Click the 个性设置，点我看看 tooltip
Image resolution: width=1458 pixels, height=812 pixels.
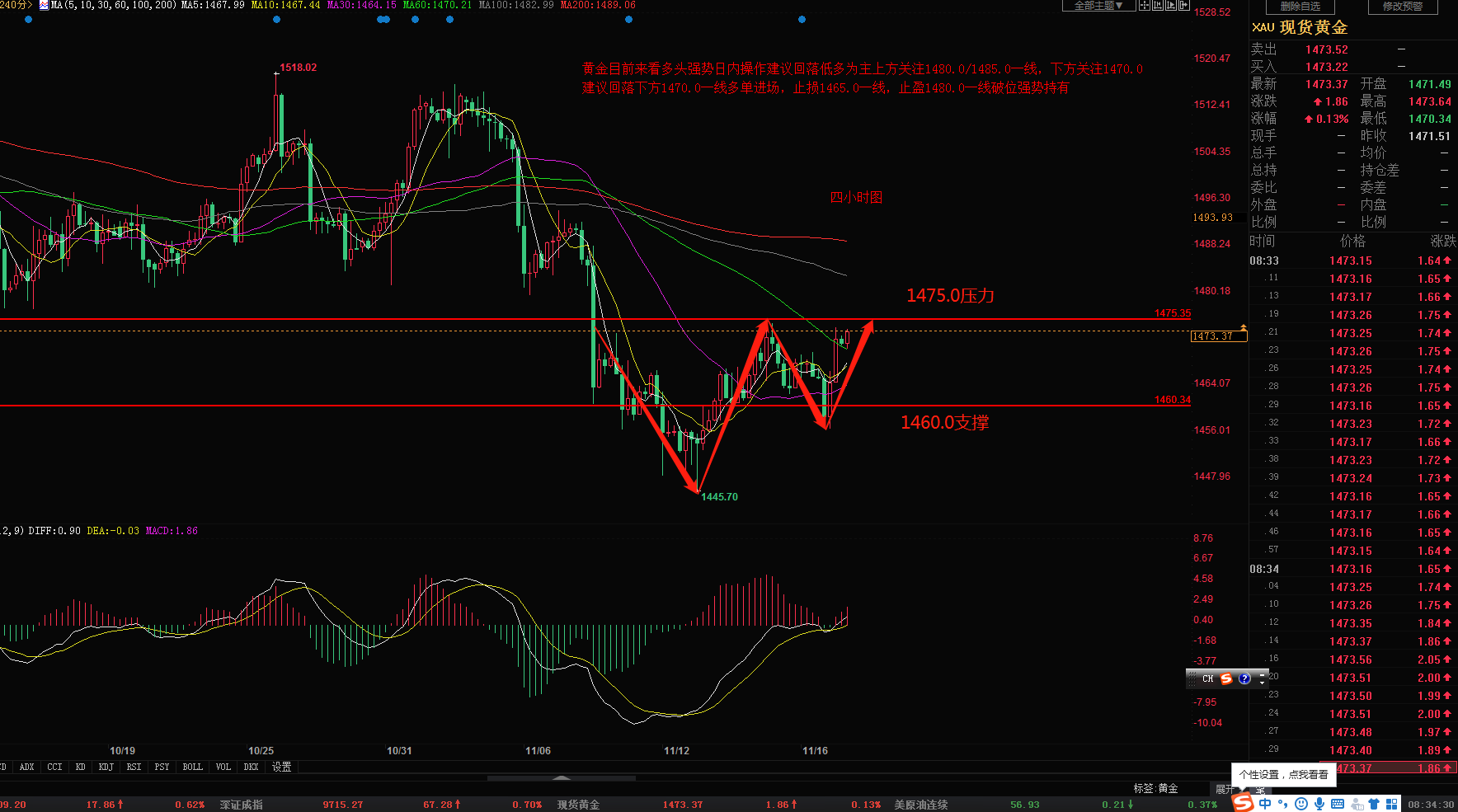coord(1283,774)
